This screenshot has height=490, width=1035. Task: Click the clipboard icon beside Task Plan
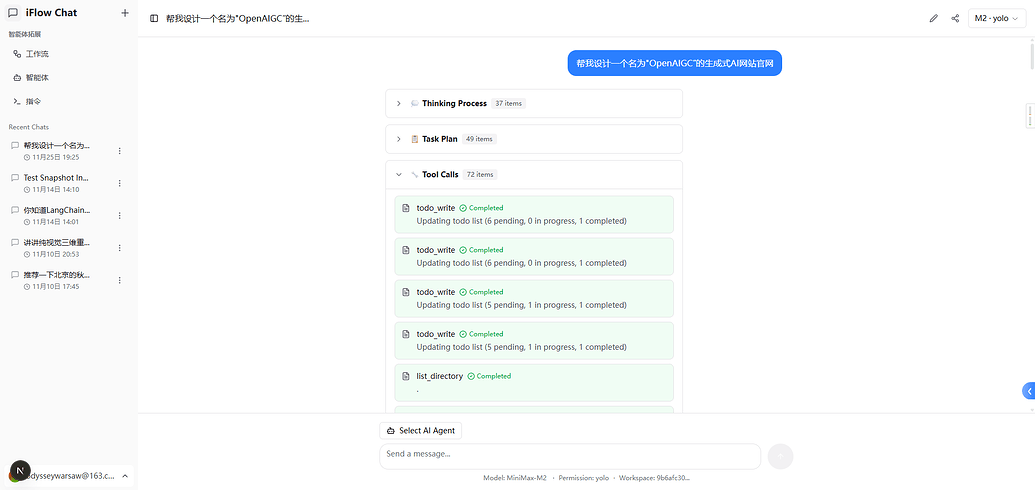pyautogui.click(x=415, y=139)
